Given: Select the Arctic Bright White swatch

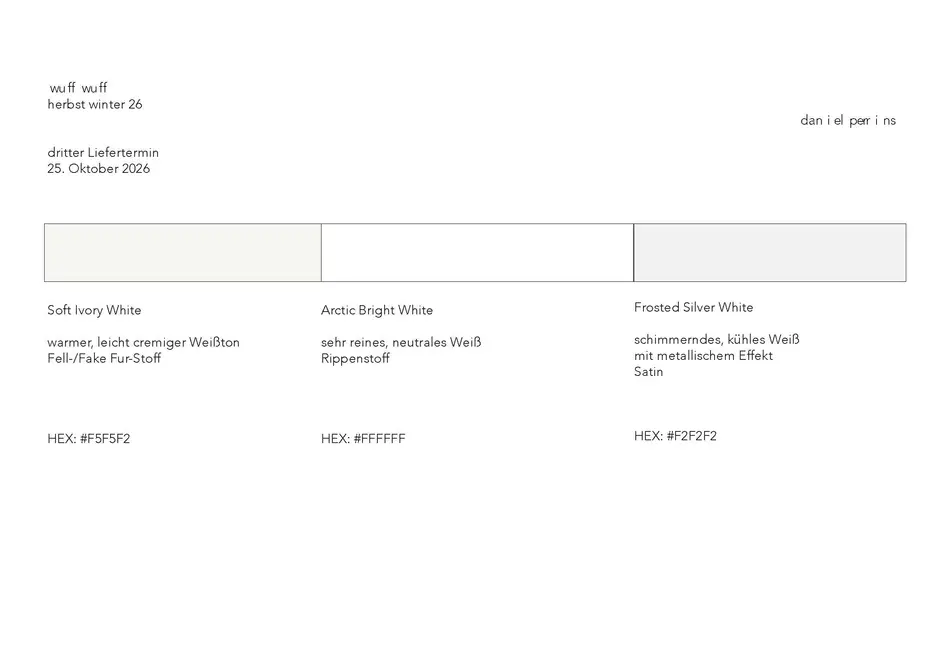Looking at the screenshot, I should pyautogui.click(x=477, y=252).
